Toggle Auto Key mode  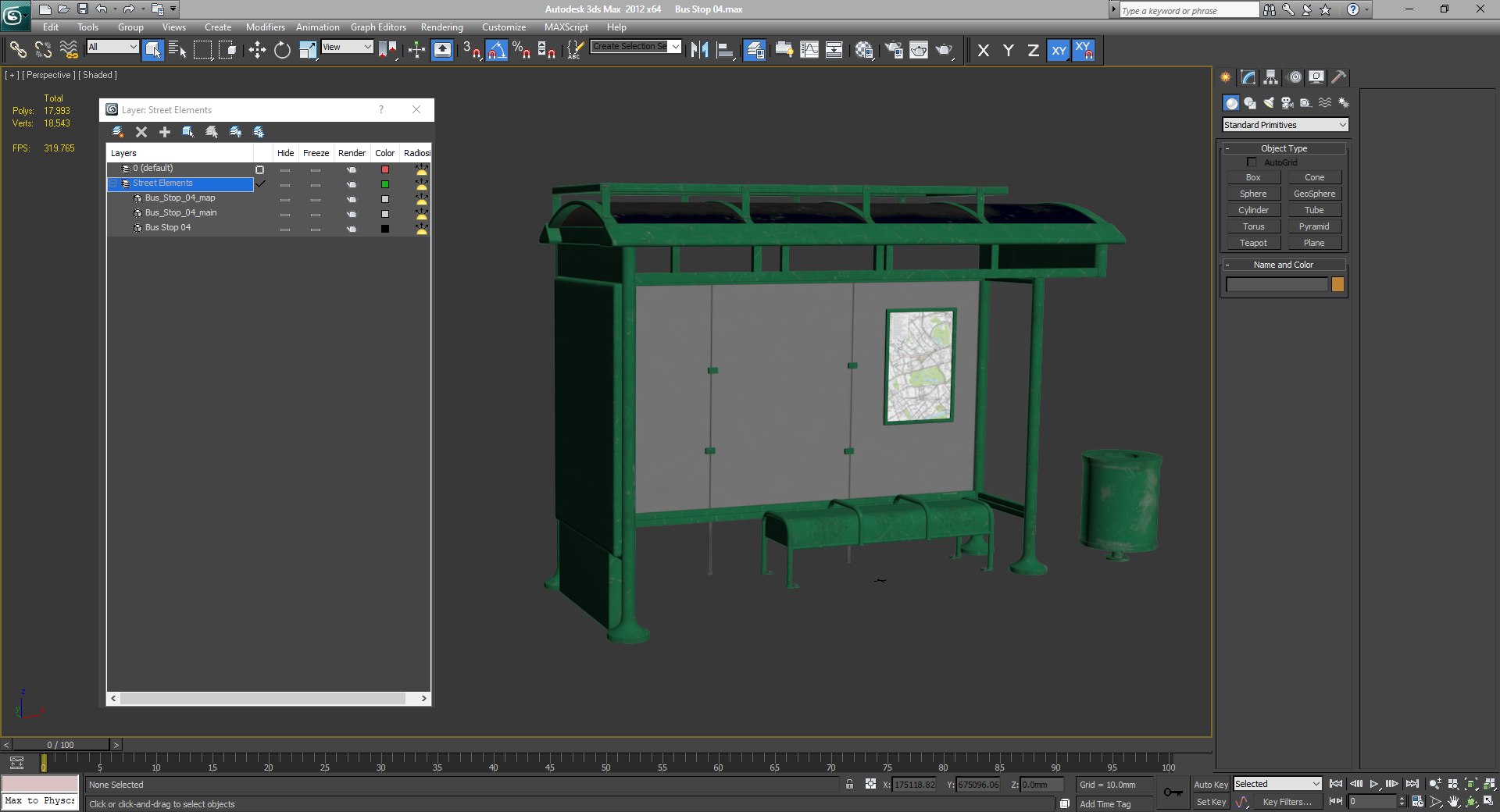[x=1210, y=785]
